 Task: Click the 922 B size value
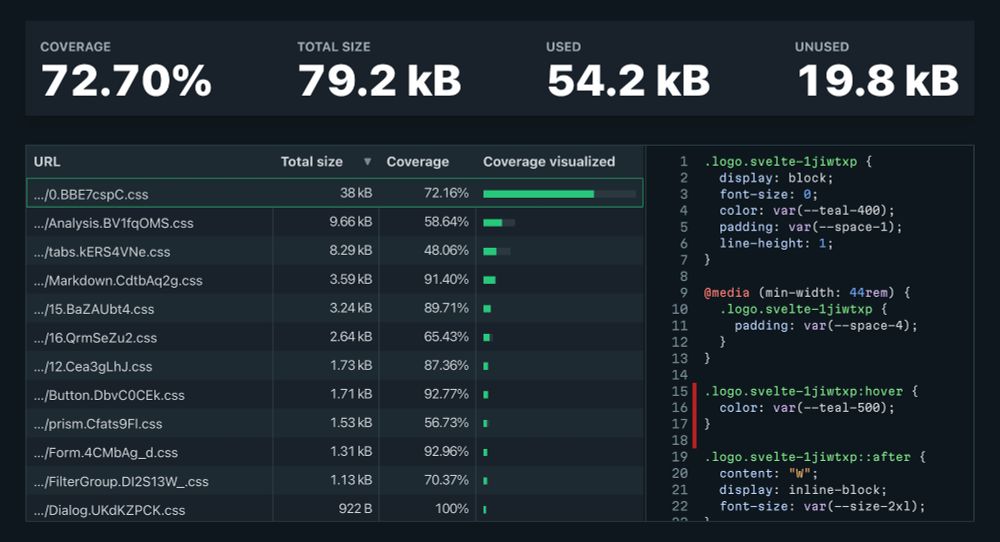tap(355, 509)
